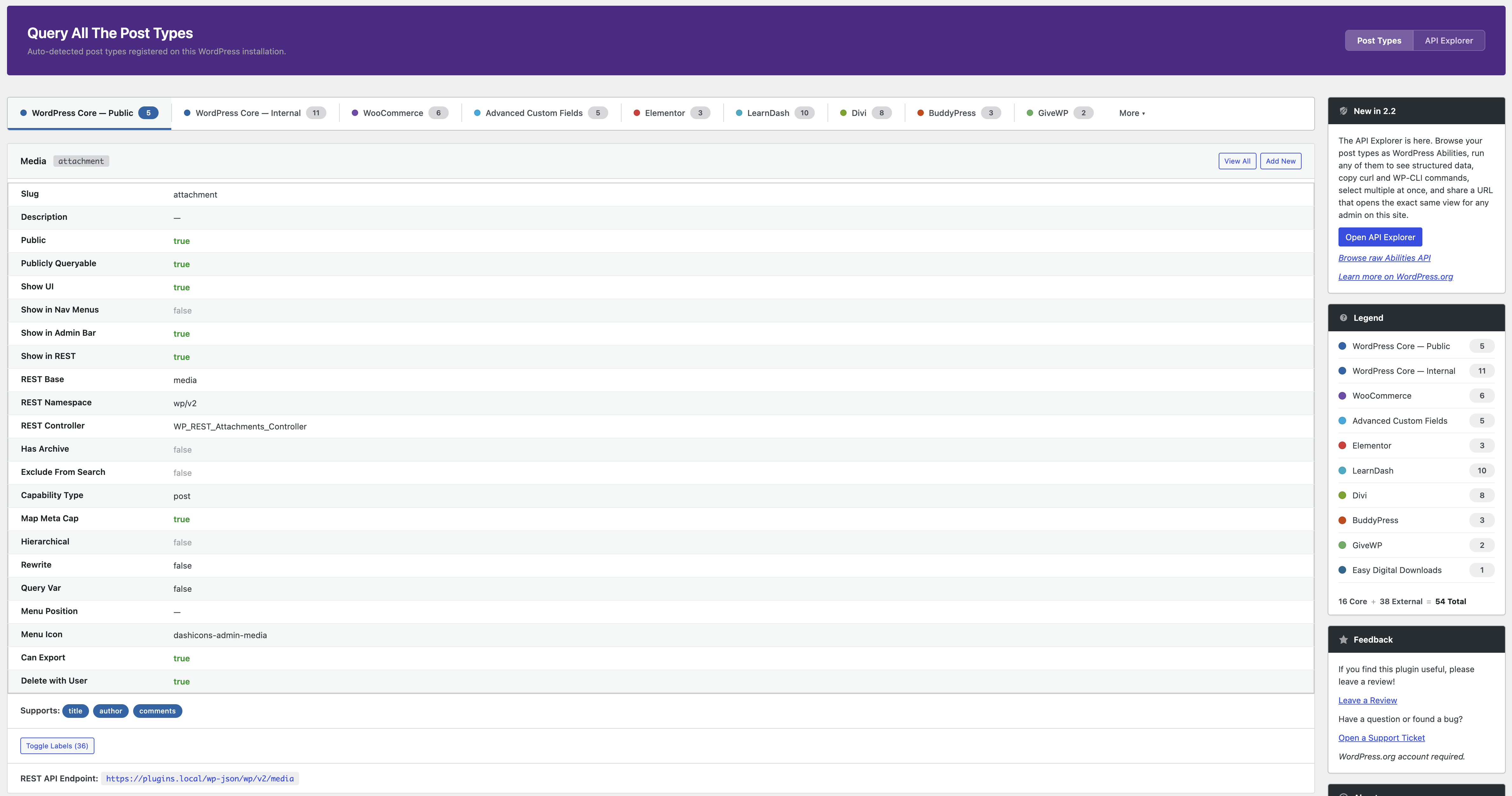Toggle the Labels (36) section
The width and height of the screenshot is (1512, 796).
tap(57, 746)
